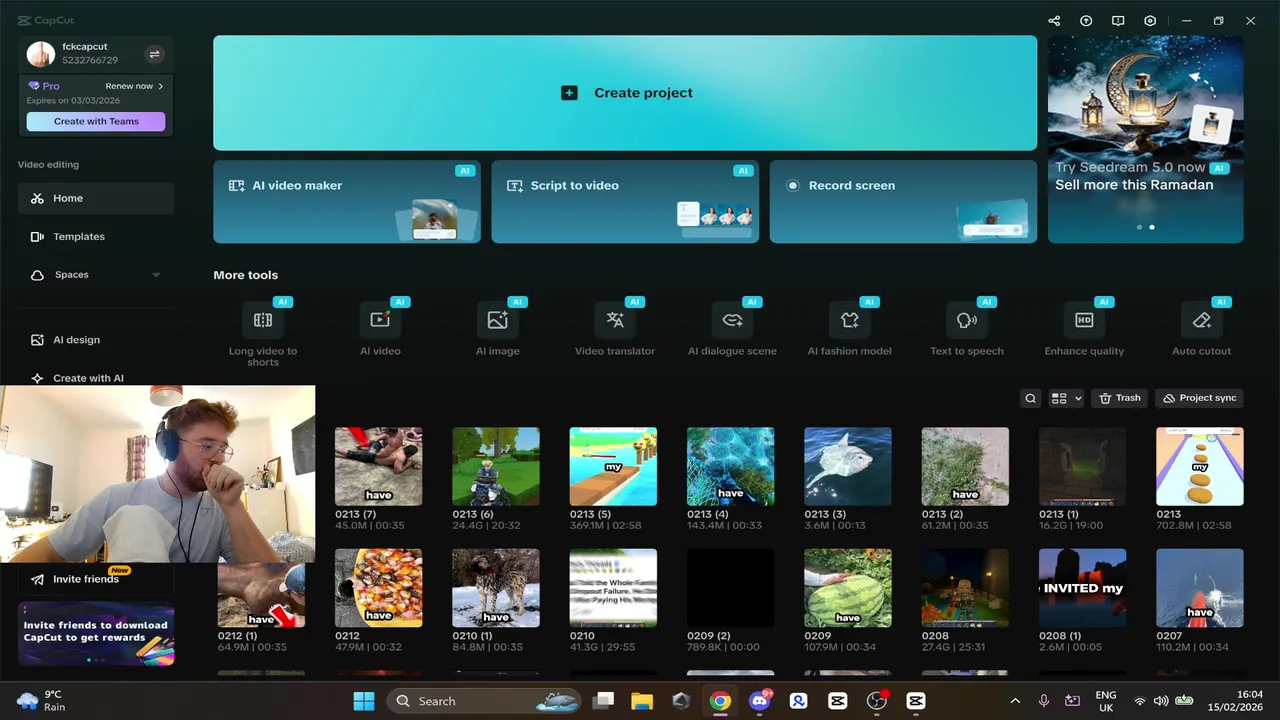
Task: Click the weather widget showing 9°C Rain
Action: (x=42, y=701)
